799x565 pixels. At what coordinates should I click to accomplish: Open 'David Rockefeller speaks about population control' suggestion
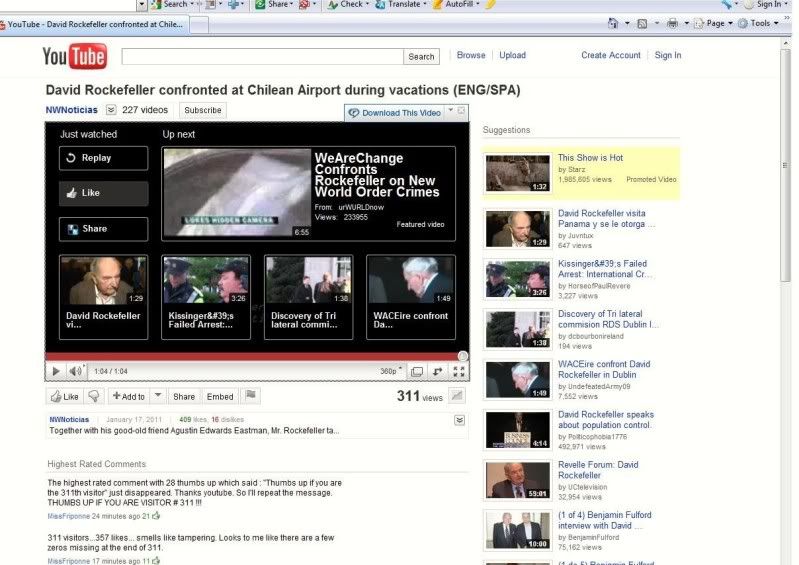(606, 420)
